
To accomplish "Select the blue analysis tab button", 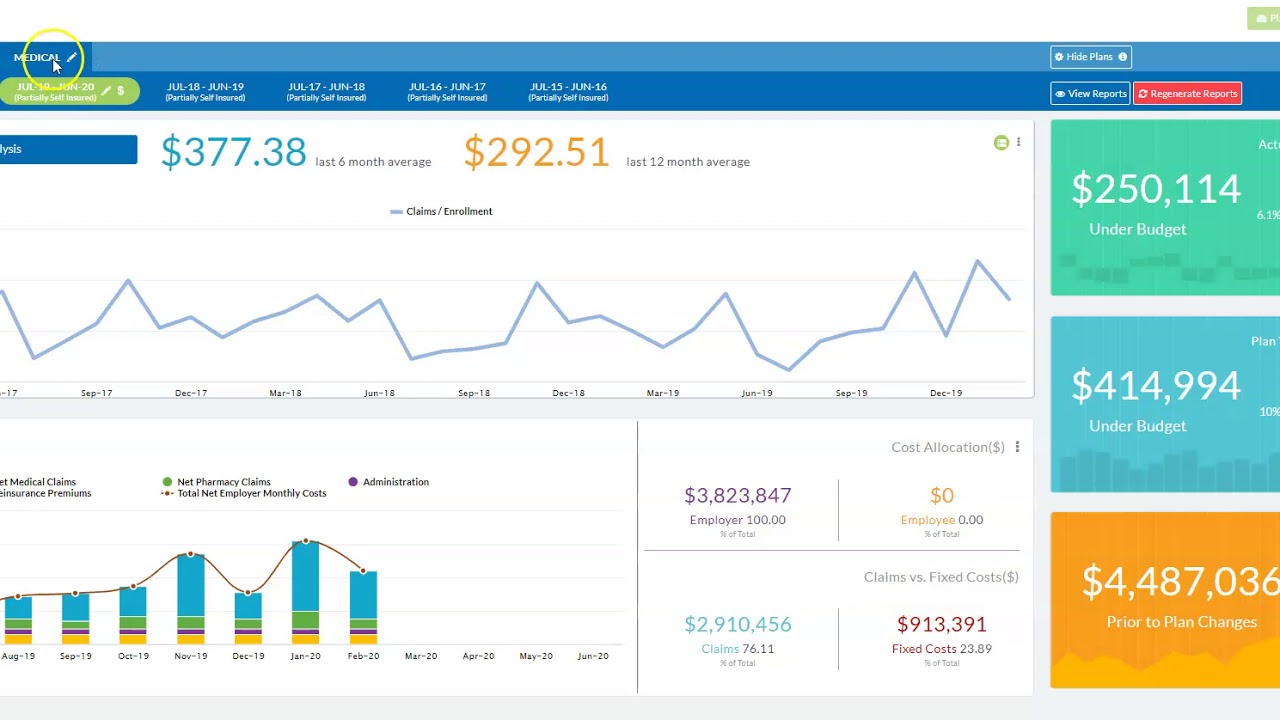I will [68, 149].
